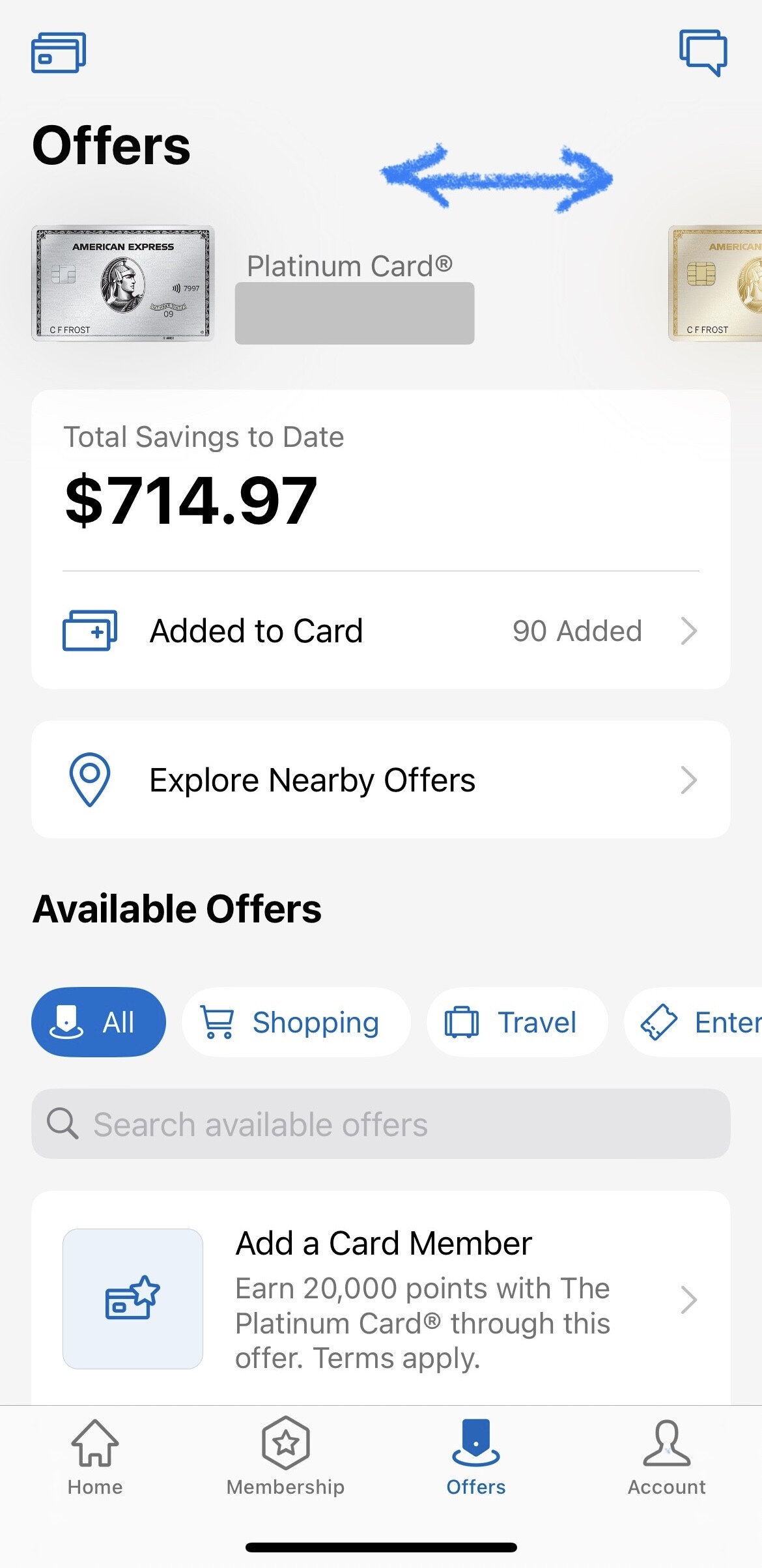Expand Added to Card chevron arrow
Screen dimensions: 762x1568
click(x=688, y=631)
